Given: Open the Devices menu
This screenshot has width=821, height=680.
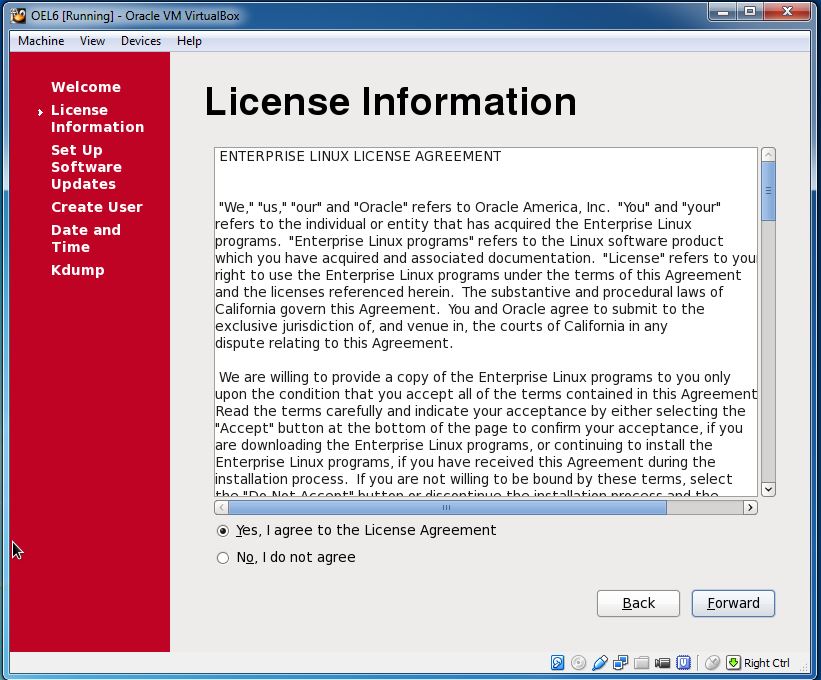Looking at the screenshot, I should tap(141, 41).
